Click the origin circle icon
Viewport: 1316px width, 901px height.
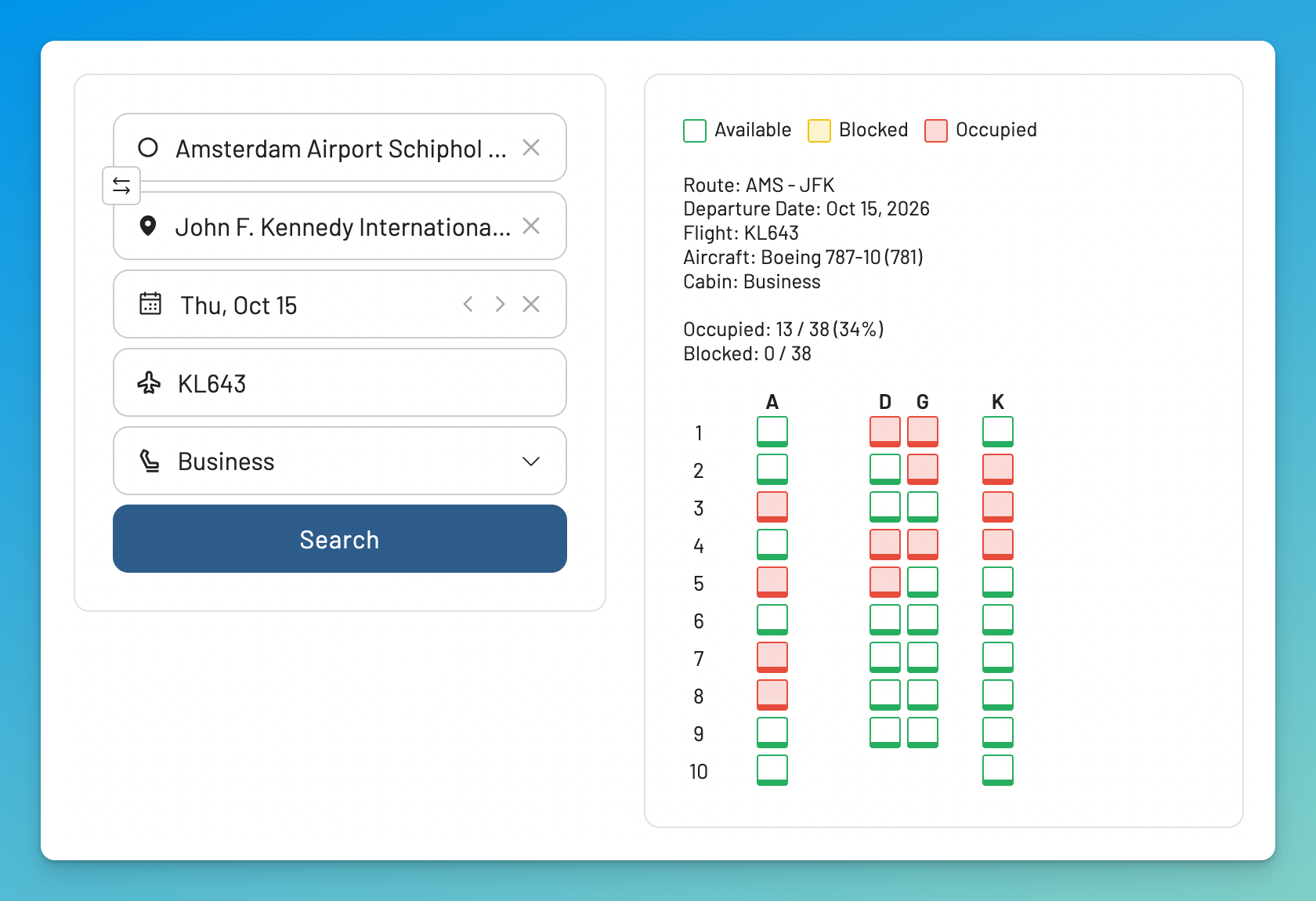point(148,147)
